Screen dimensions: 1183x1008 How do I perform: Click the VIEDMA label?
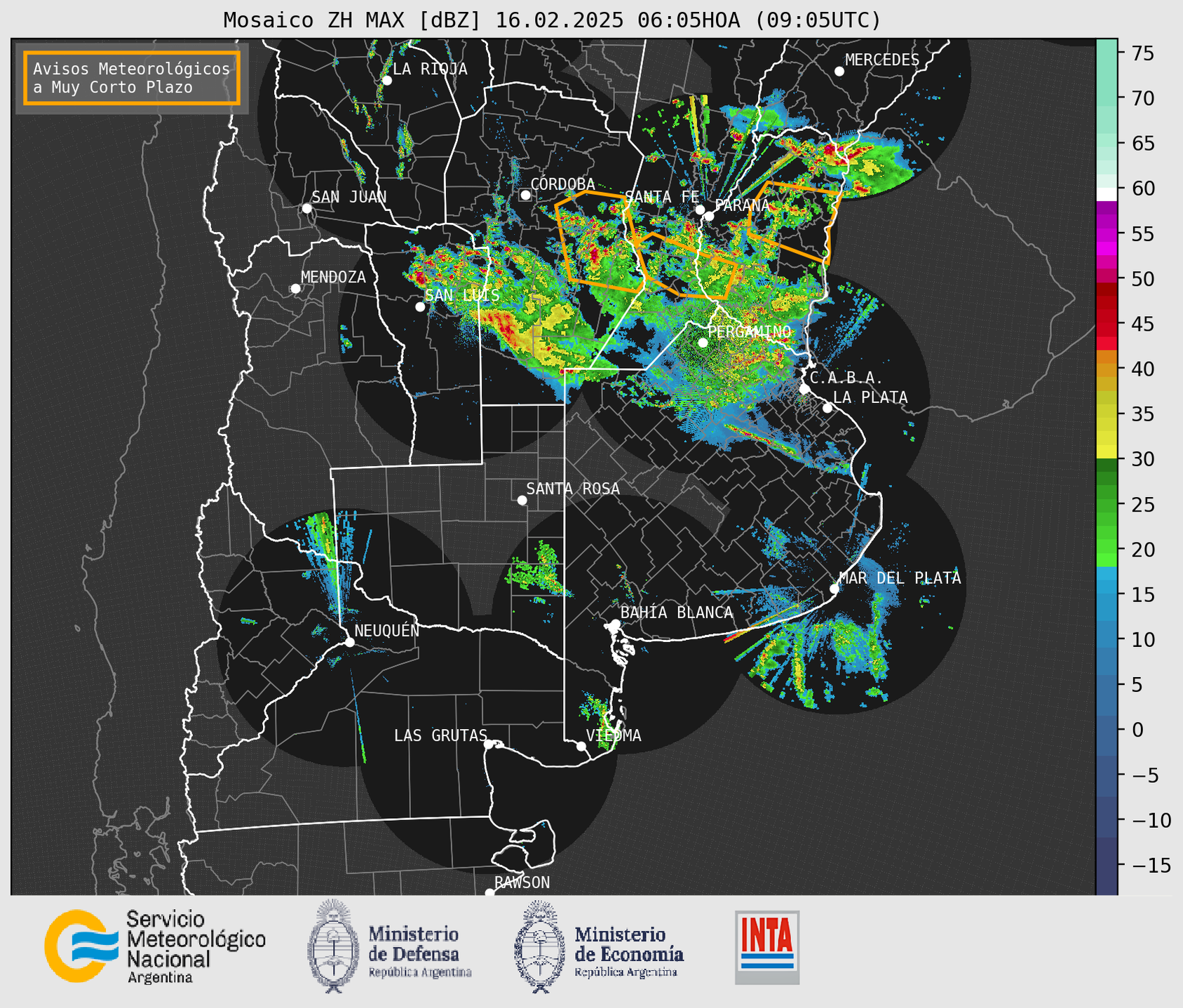tap(614, 735)
